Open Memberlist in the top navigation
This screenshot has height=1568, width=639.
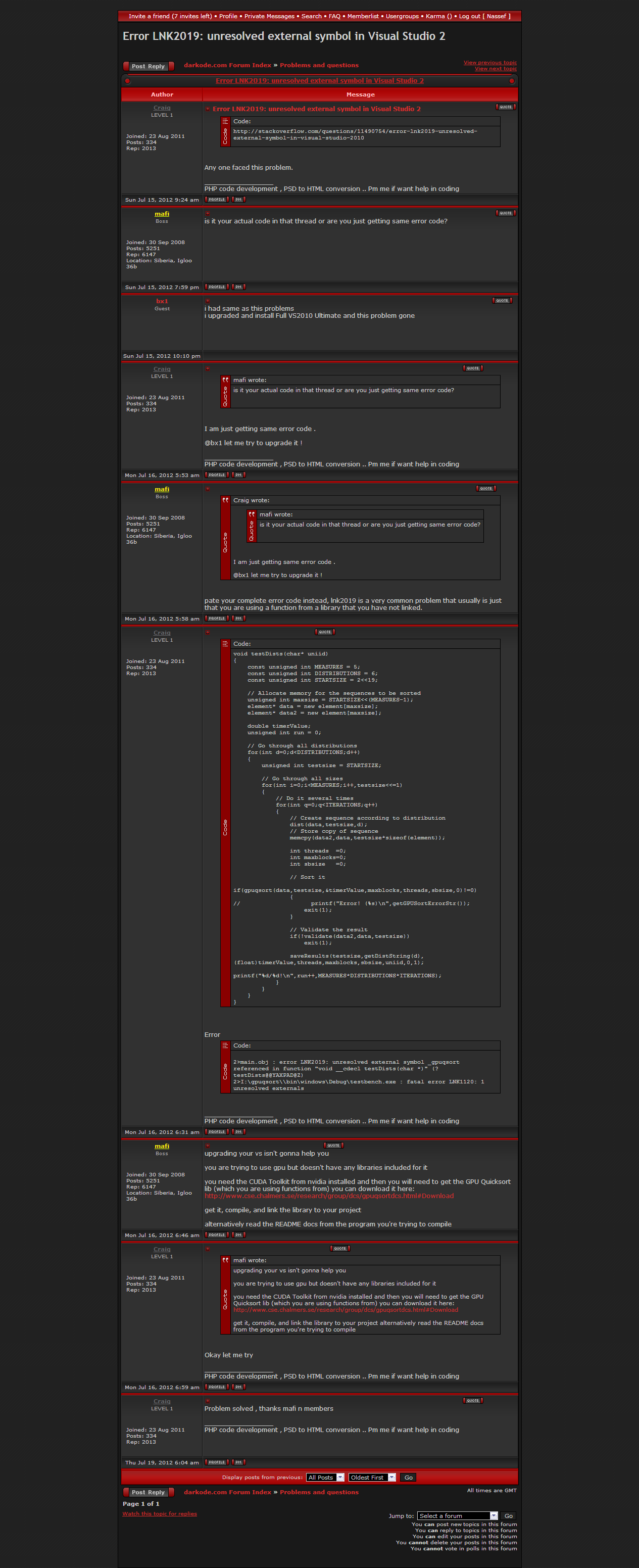363,17
